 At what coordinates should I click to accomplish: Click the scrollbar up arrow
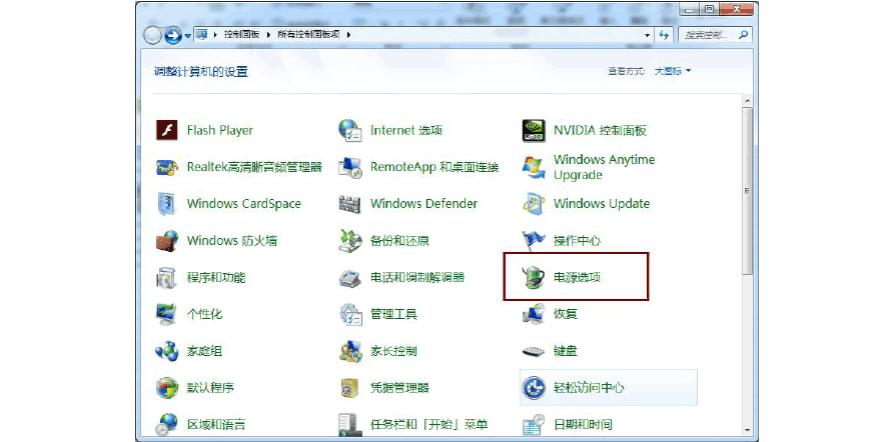(748, 100)
